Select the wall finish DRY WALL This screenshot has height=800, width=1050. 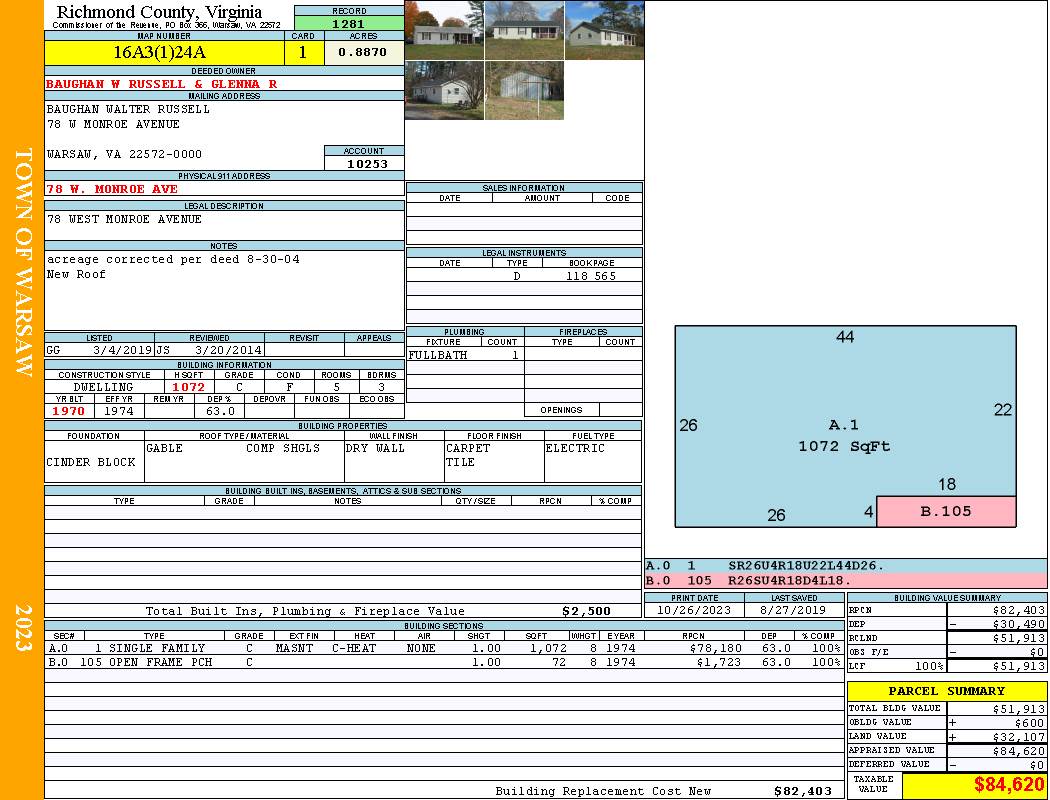(375, 448)
